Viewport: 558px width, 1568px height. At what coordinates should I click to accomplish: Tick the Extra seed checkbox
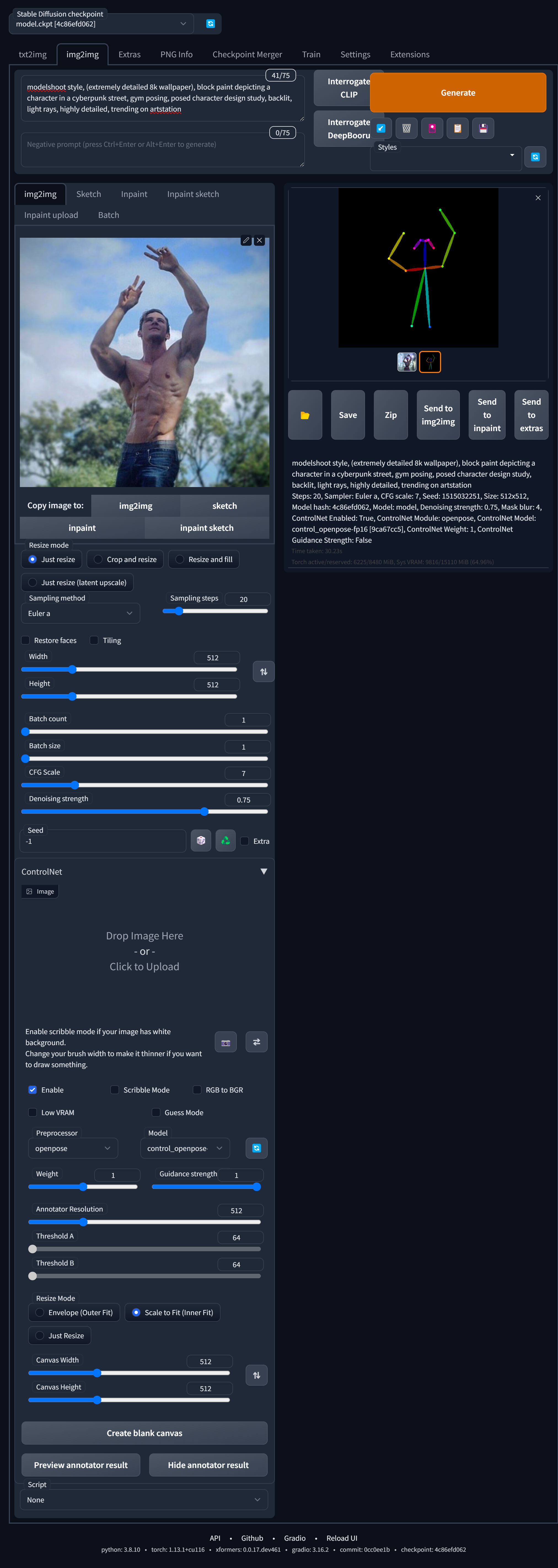(x=245, y=841)
